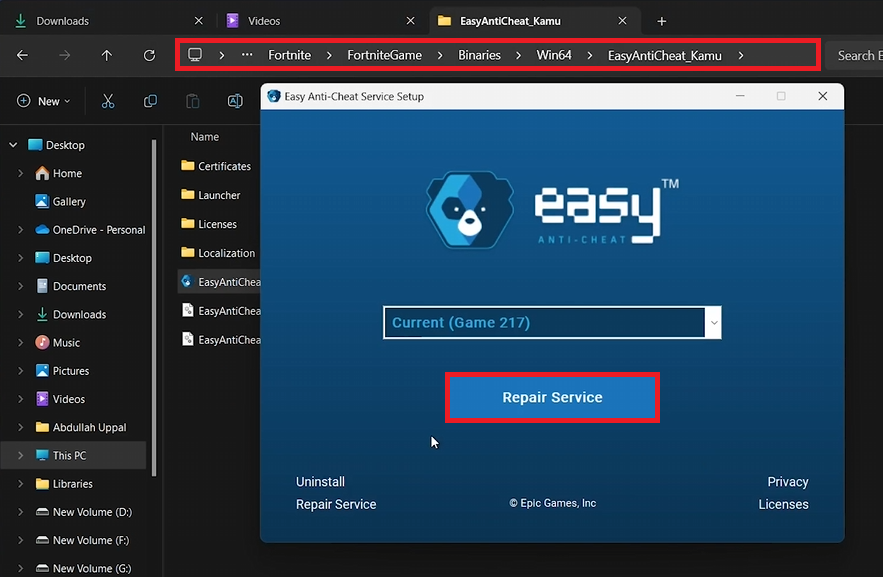This screenshot has width=883, height=577.
Task: Expand the This PC node
Action: click(x=21, y=455)
